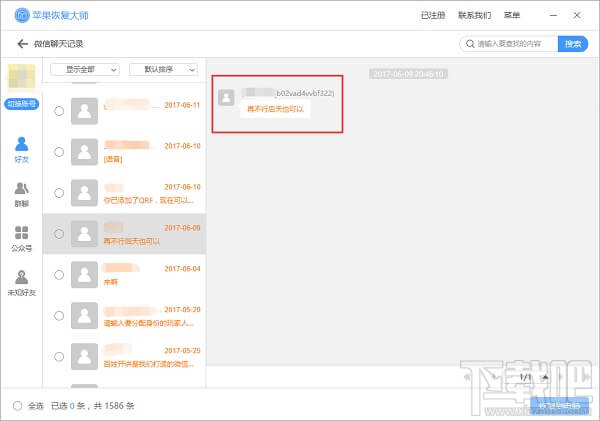
Task: Click the blurred account avatar in sidebar
Action: [21, 78]
